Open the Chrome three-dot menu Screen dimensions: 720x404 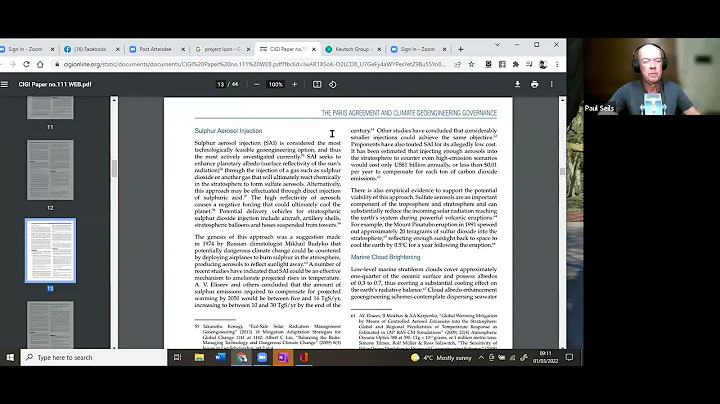[557, 64]
